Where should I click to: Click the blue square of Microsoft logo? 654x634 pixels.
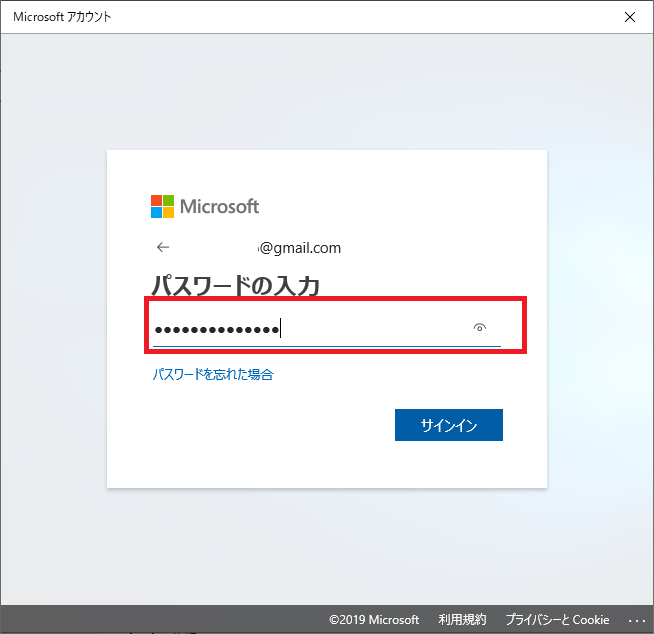tap(156, 212)
